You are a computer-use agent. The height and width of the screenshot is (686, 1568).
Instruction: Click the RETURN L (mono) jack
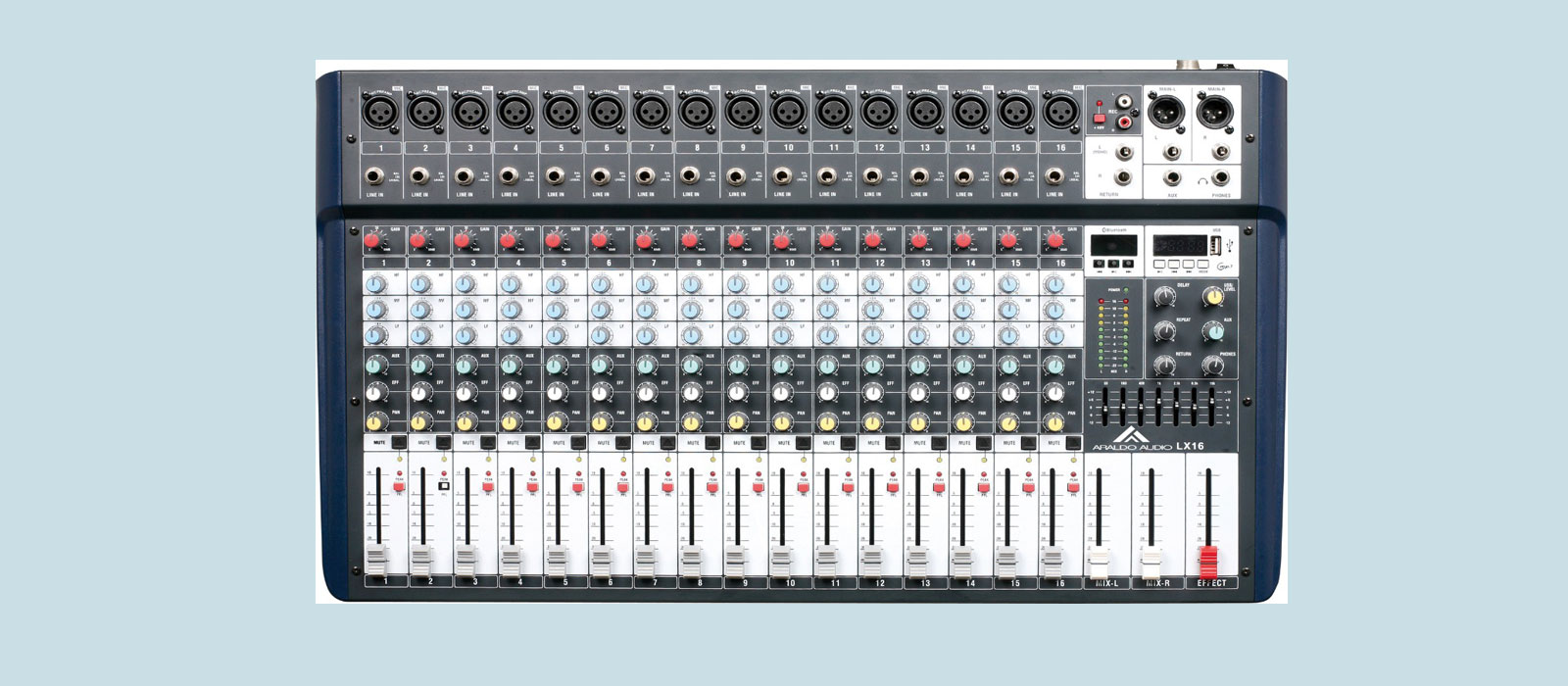1124,152
